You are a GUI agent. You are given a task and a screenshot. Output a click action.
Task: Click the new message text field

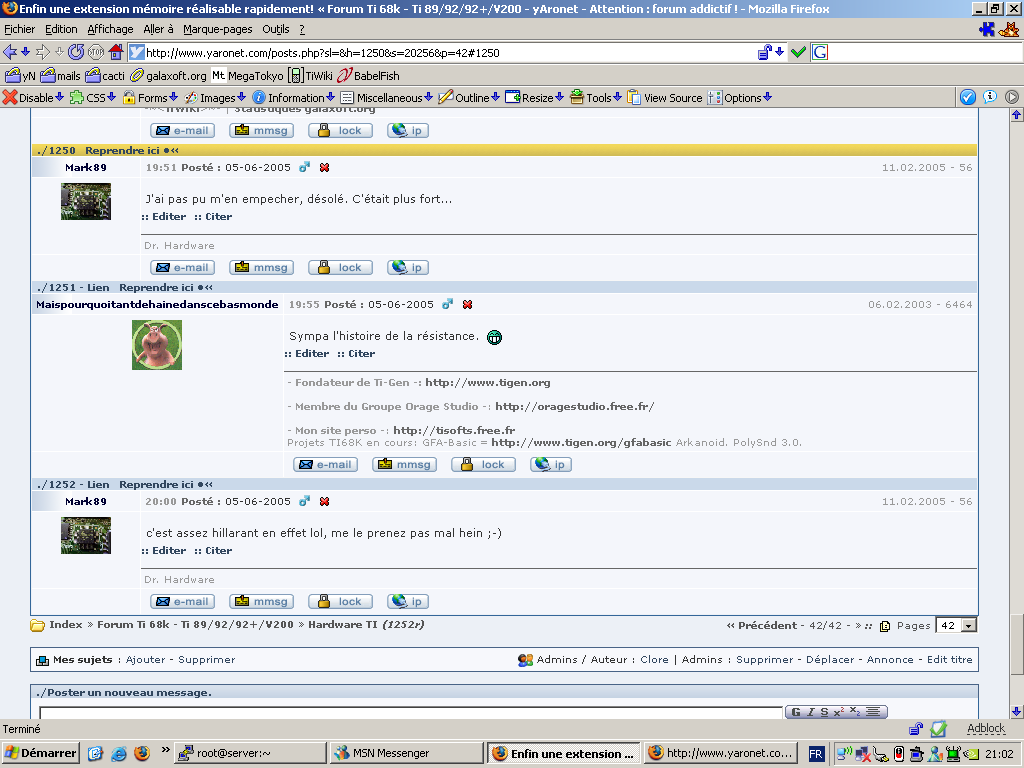coord(411,712)
